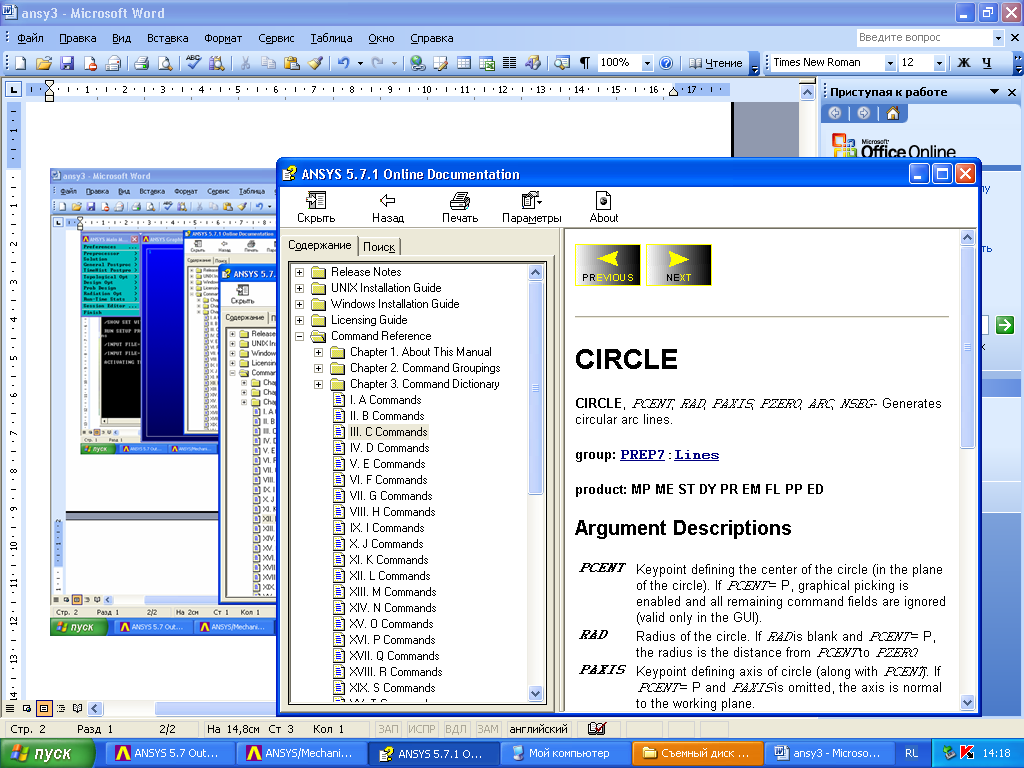Viewport: 1024px width, 768px height.
Task: Click the Печать printer icon in ANSYS help
Action: [x=460, y=208]
